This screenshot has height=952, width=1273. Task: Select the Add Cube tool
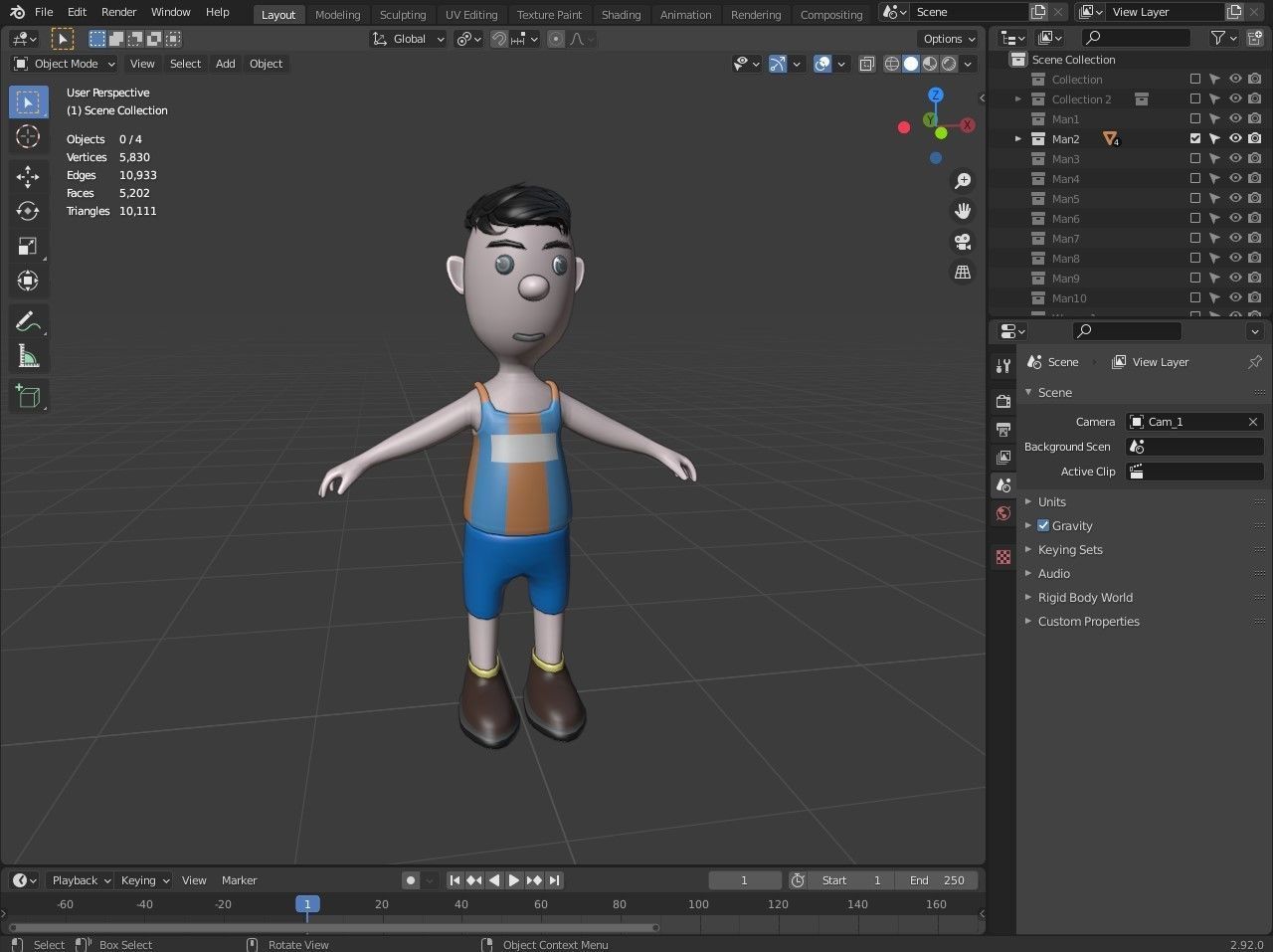click(x=28, y=396)
